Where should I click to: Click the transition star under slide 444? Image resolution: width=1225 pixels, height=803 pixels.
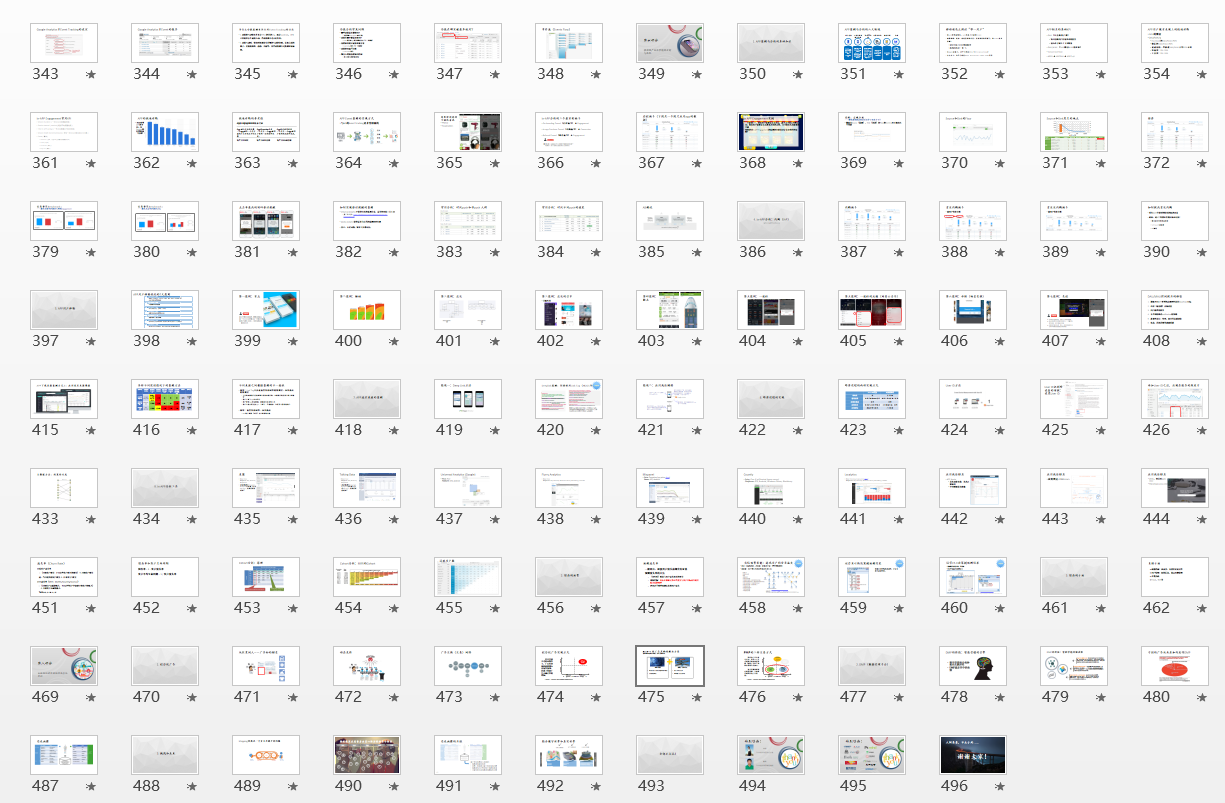1202,519
